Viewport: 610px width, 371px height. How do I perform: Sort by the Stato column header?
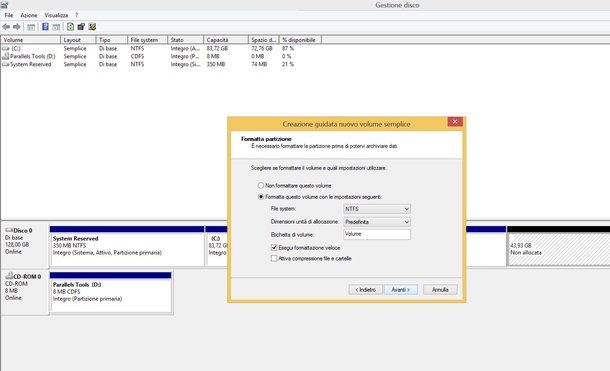pos(186,40)
